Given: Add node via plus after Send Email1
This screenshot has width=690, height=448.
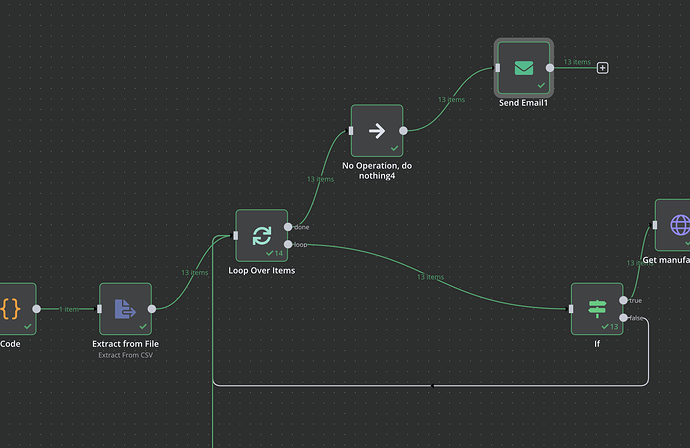Looking at the screenshot, I should click(602, 68).
